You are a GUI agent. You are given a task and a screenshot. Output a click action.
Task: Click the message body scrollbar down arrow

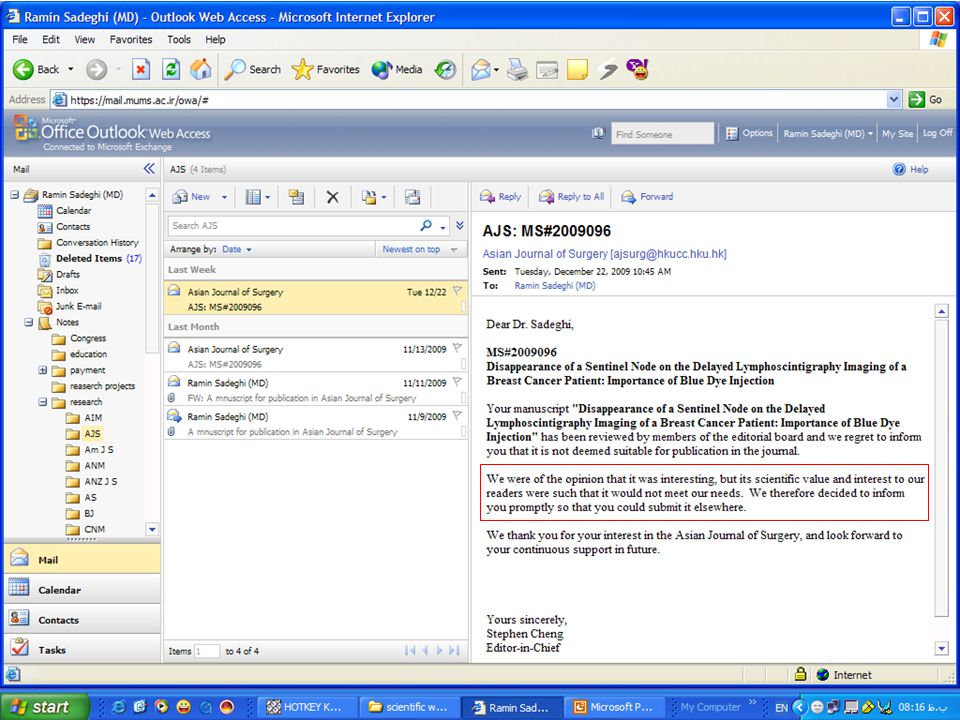pyautogui.click(x=942, y=648)
